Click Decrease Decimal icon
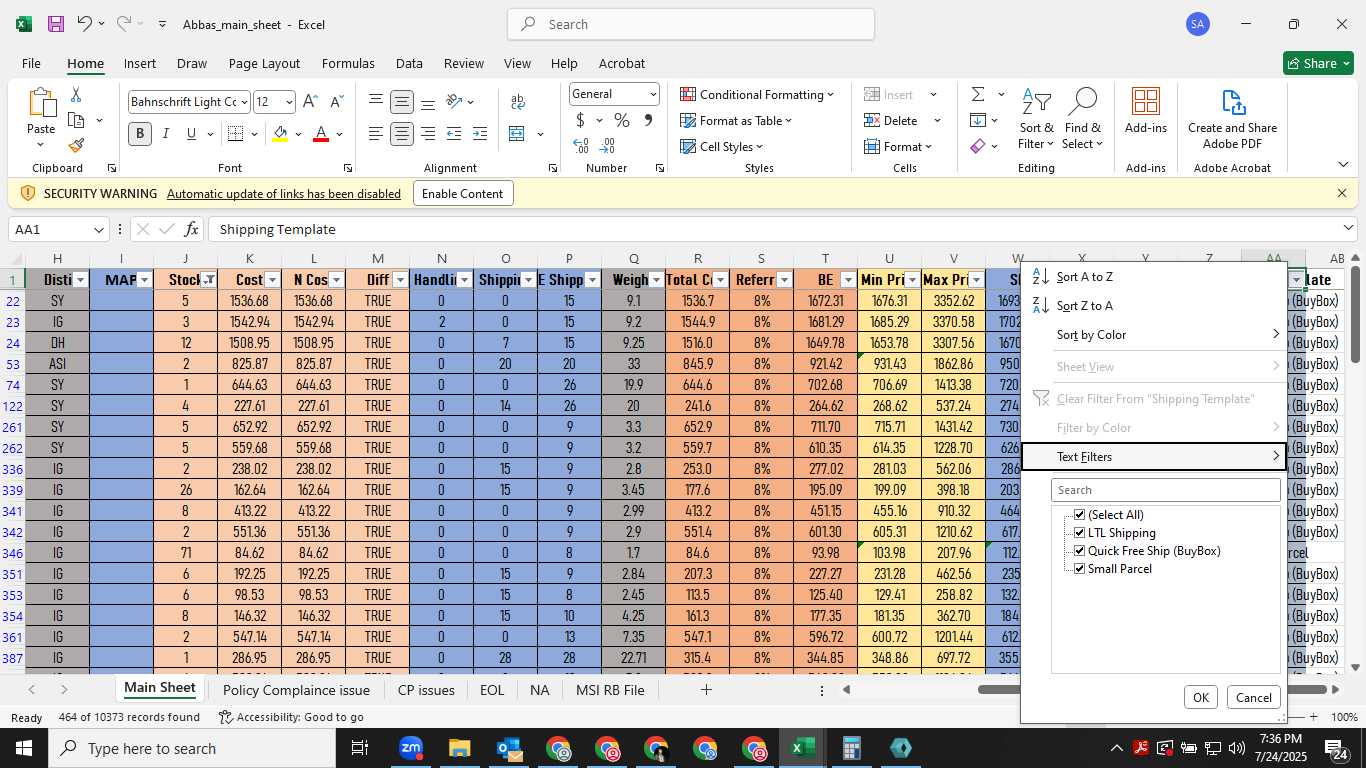The height and width of the screenshot is (768, 1366). pos(608,146)
